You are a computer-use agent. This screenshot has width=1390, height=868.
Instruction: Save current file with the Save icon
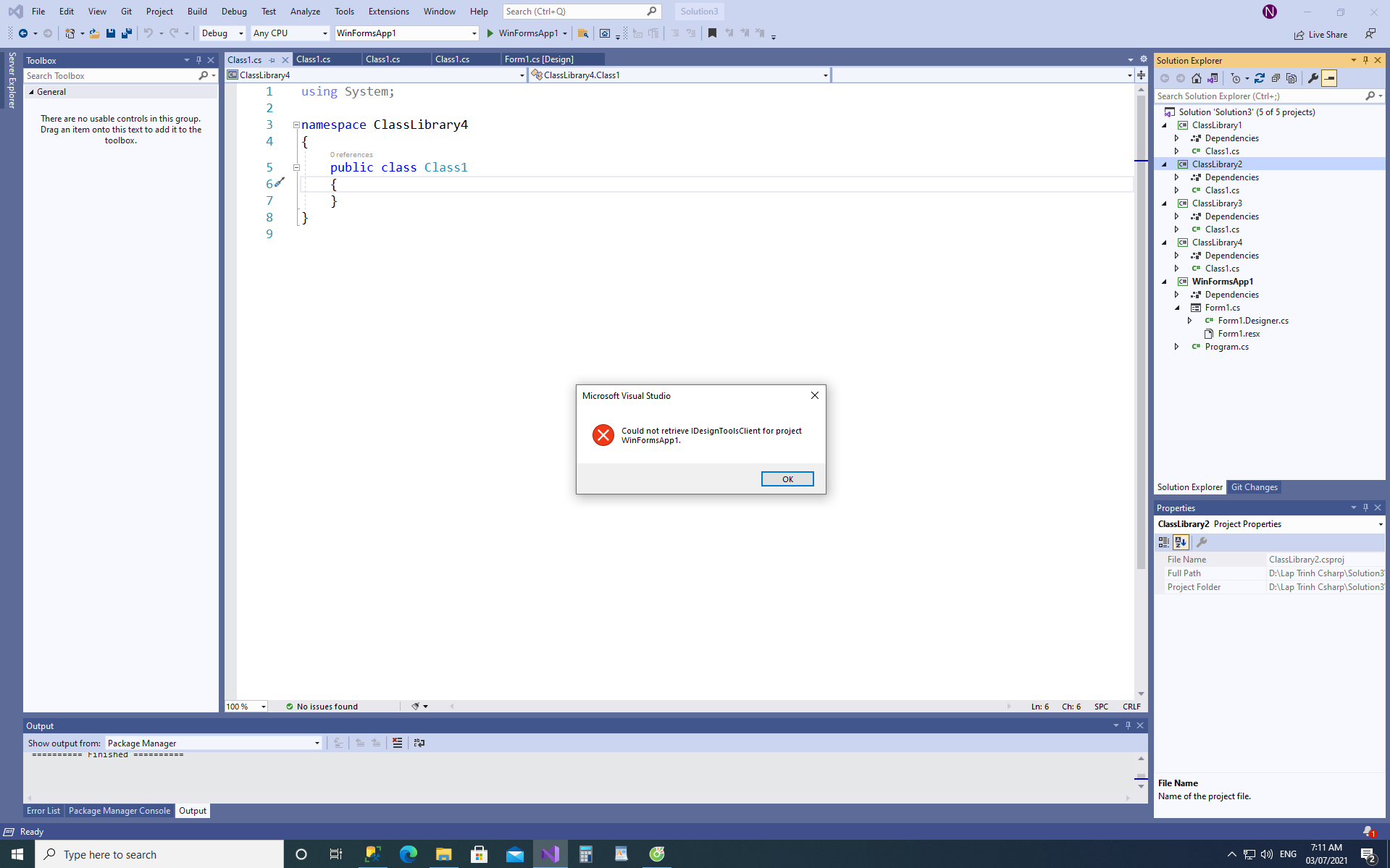[x=111, y=33]
